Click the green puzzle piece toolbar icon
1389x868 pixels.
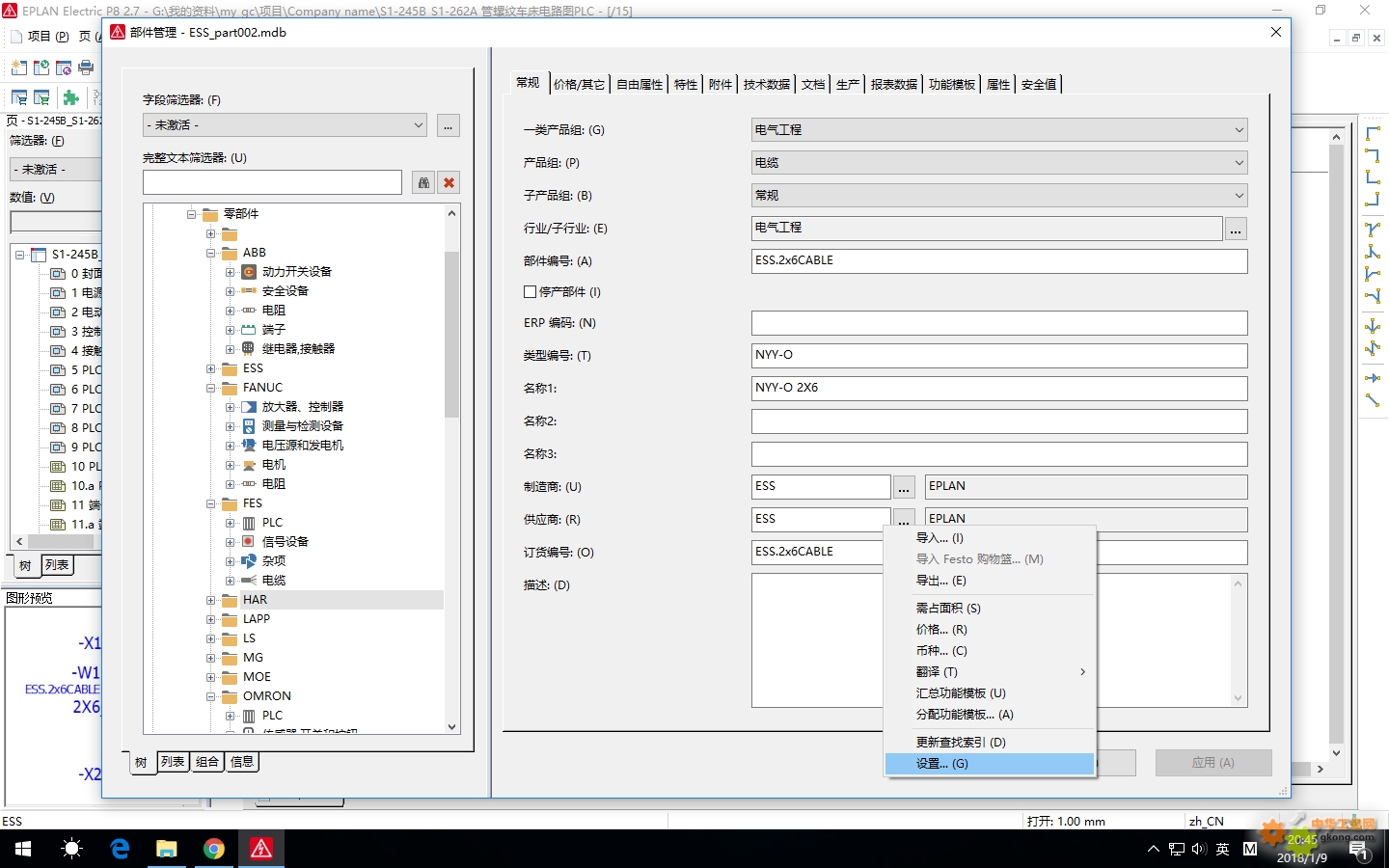click(x=70, y=97)
